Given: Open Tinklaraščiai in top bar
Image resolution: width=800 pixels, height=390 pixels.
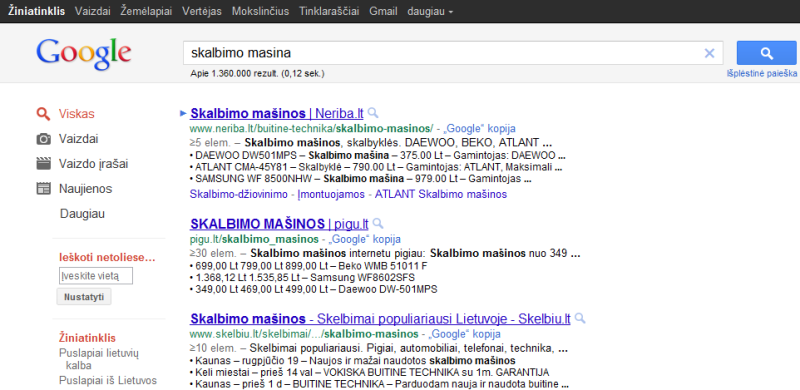Looking at the screenshot, I should pos(329,11).
